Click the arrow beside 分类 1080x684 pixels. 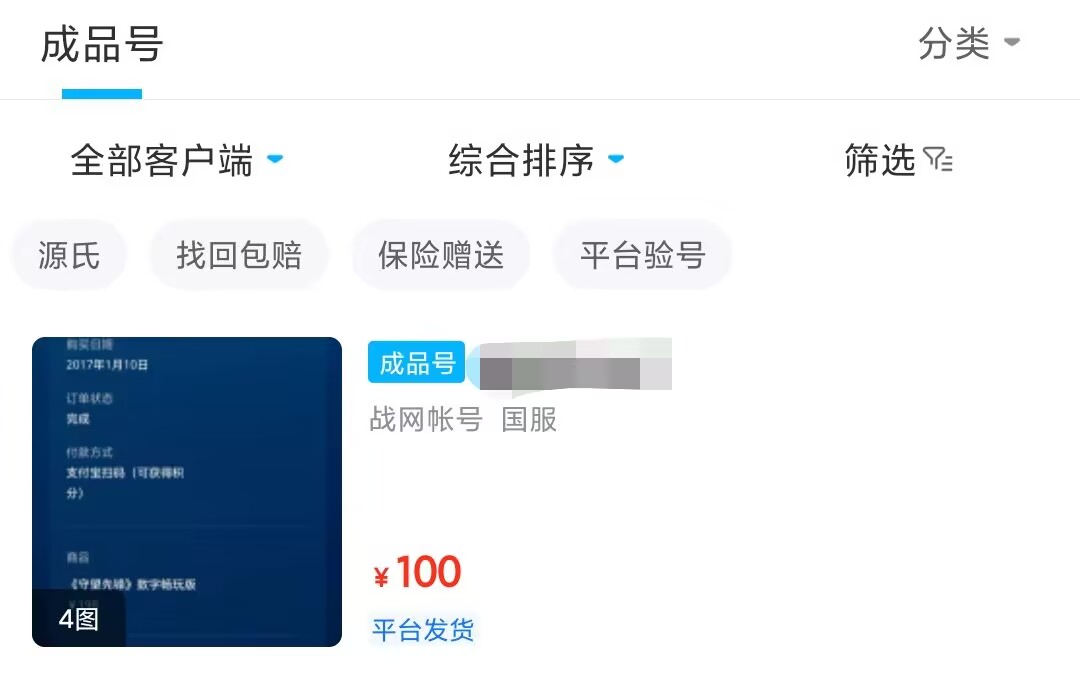pyautogui.click(x=1012, y=43)
